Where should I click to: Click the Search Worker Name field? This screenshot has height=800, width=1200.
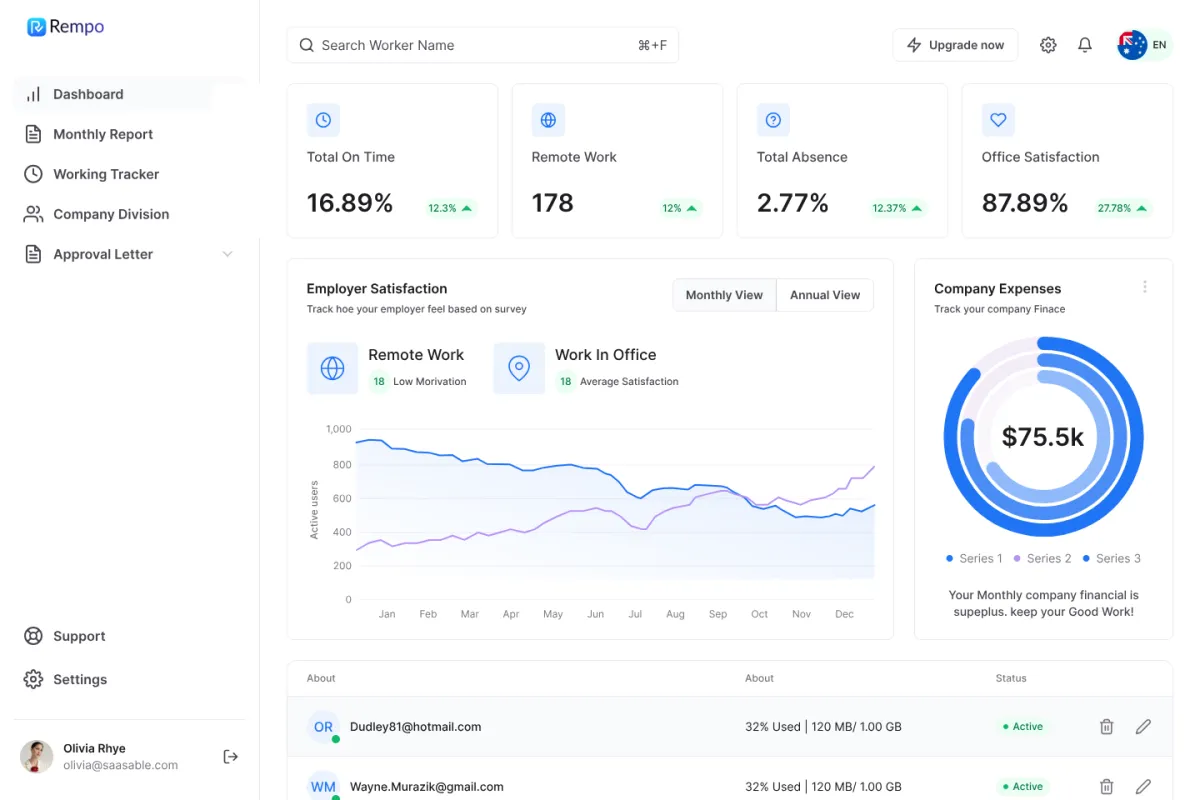(483, 45)
